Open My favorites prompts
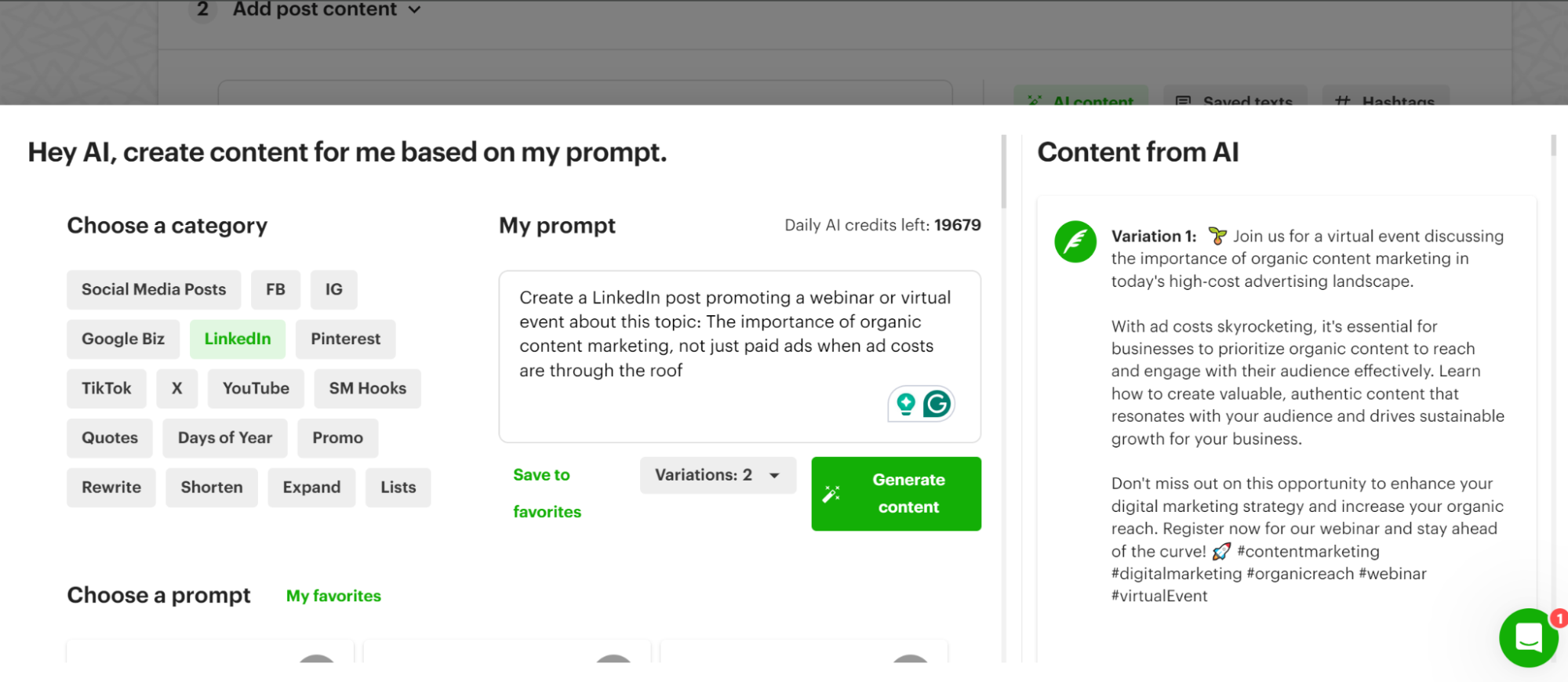The height and width of the screenshot is (682, 1568). click(333, 595)
